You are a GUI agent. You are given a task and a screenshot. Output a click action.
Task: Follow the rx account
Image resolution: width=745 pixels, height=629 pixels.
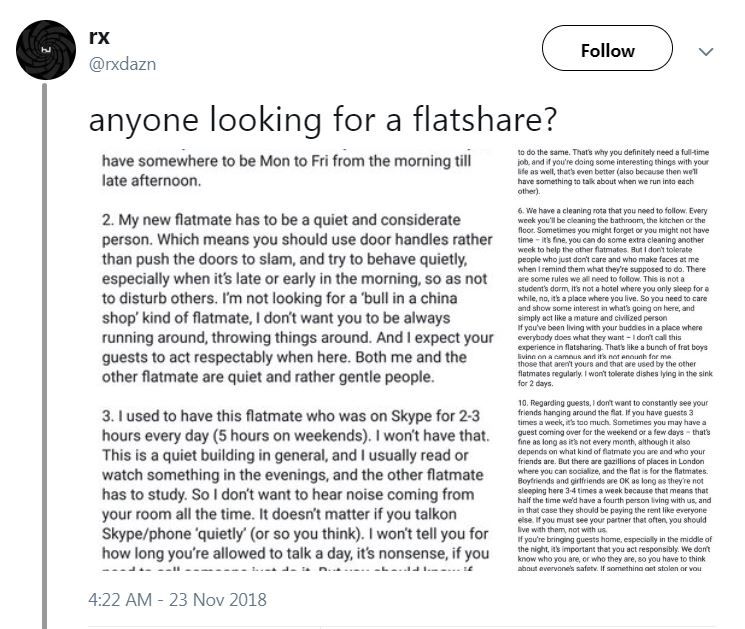607,48
